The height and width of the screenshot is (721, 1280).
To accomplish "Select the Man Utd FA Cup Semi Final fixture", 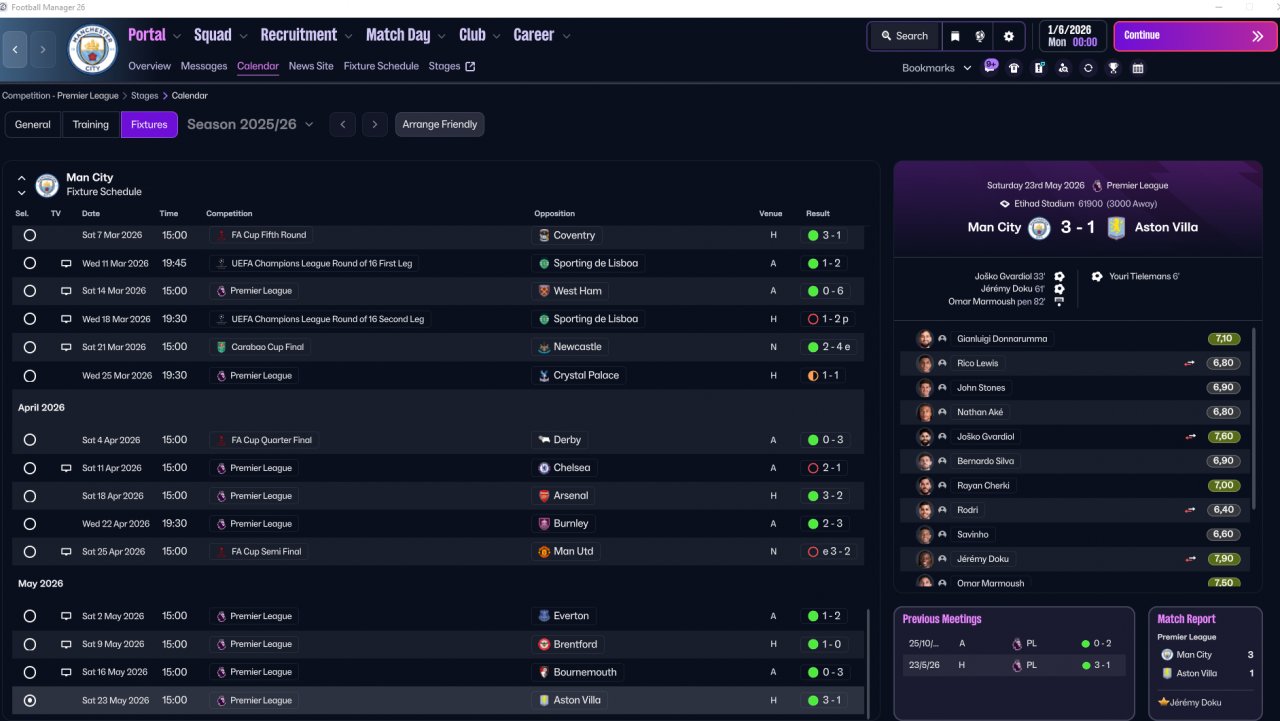I will [30, 552].
